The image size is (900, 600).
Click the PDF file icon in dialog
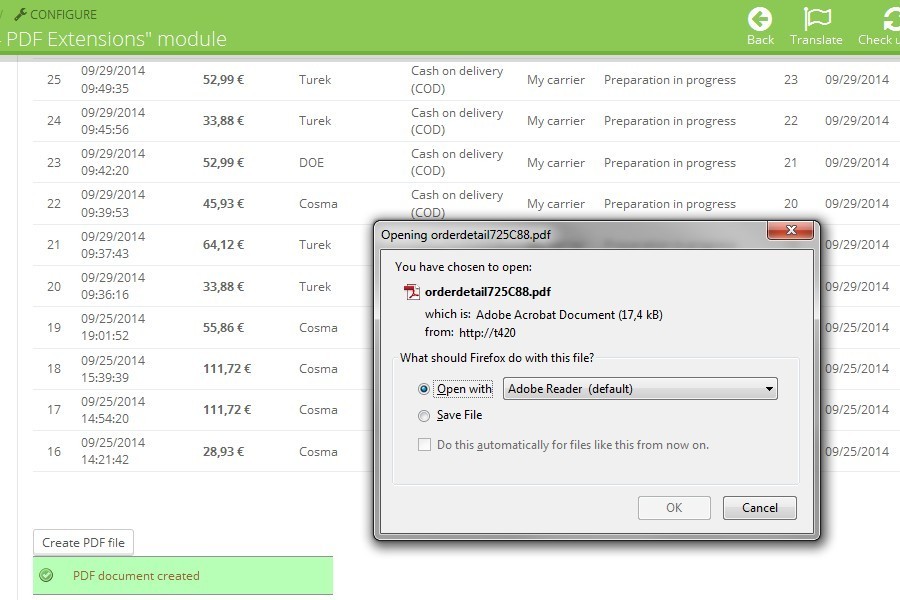coord(411,292)
